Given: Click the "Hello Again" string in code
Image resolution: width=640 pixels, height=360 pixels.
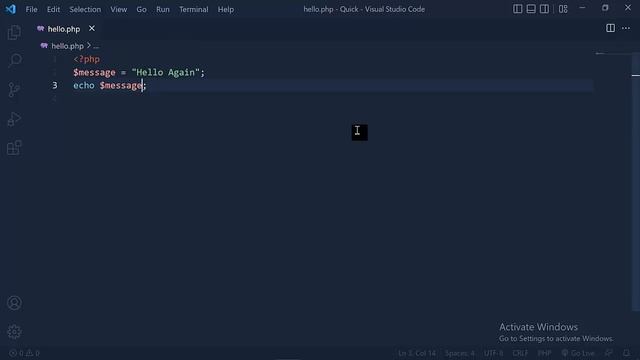Looking at the screenshot, I should (x=165, y=72).
